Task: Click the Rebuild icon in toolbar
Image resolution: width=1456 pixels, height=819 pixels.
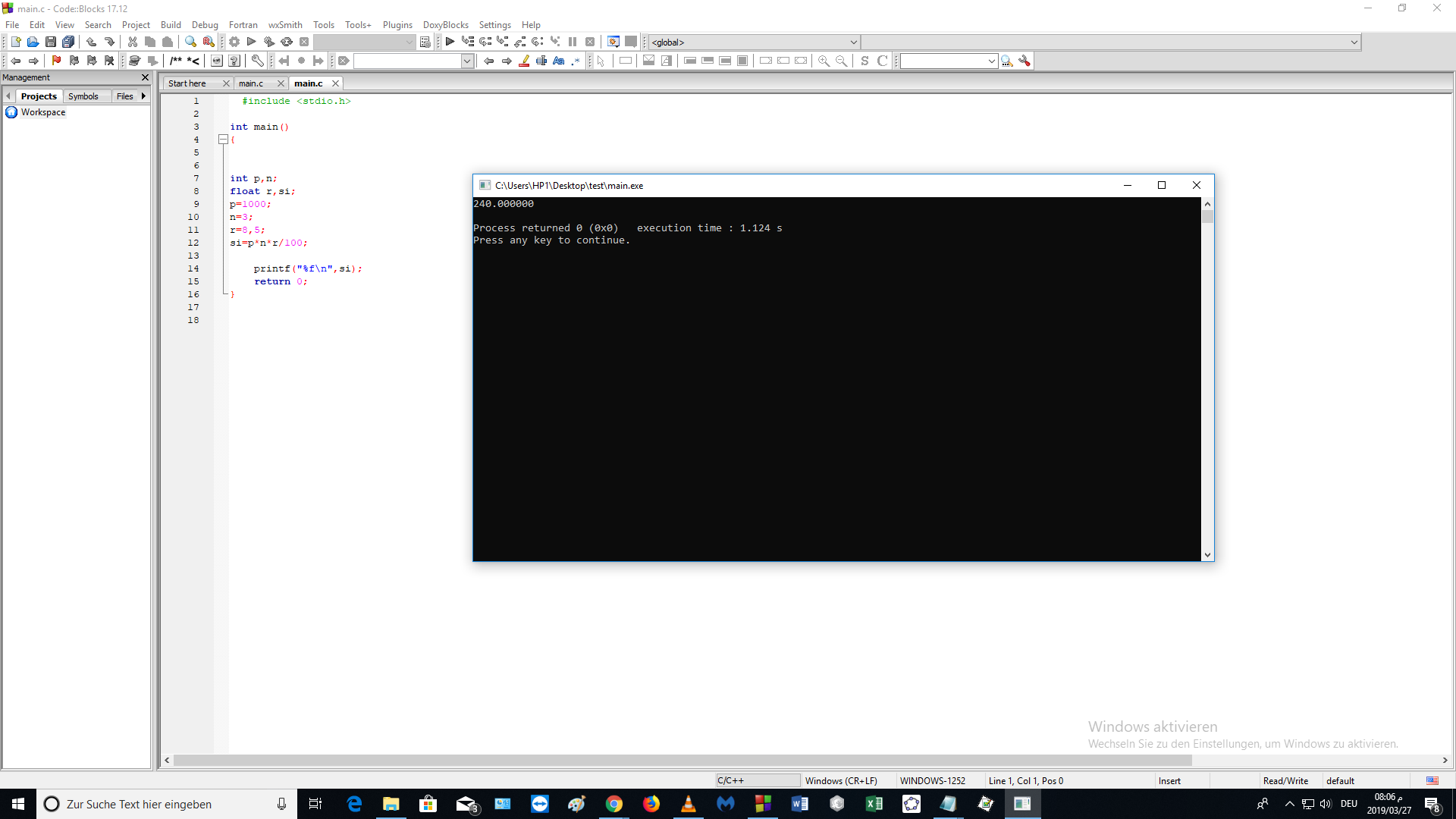Action: [287, 42]
